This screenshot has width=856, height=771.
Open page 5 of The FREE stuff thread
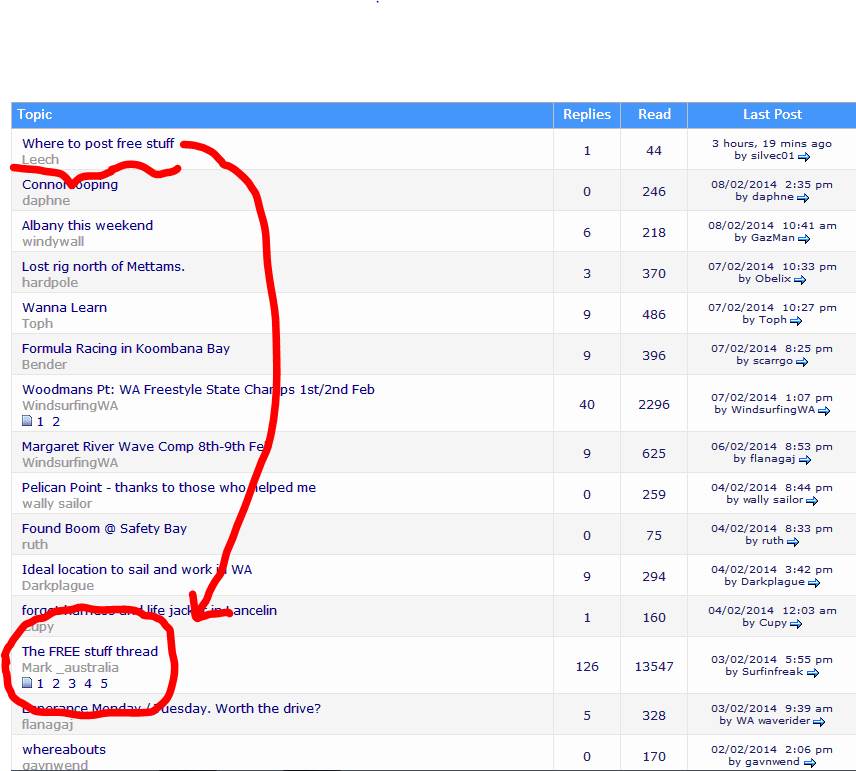coord(104,684)
